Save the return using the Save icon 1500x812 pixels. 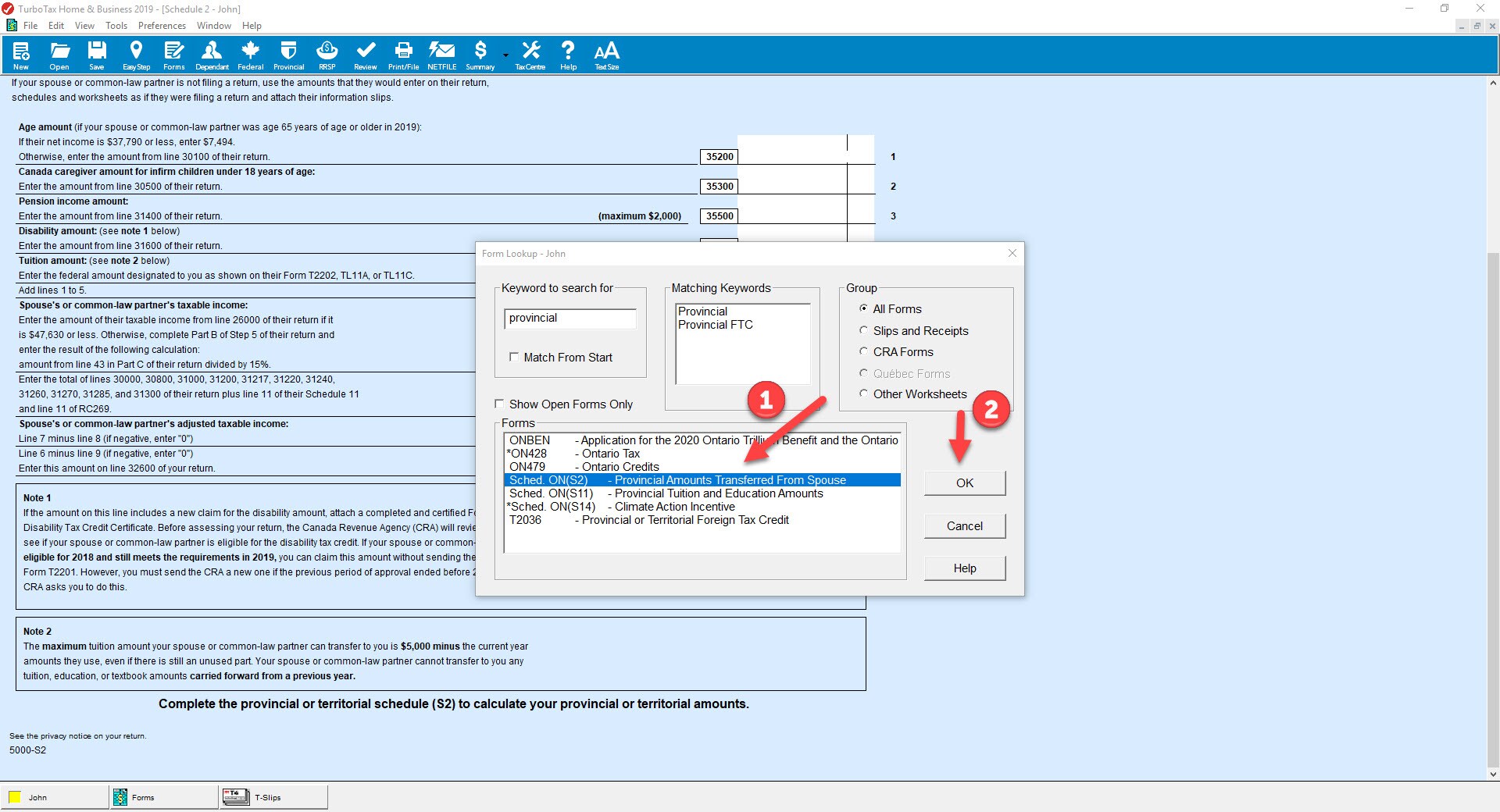point(97,55)
